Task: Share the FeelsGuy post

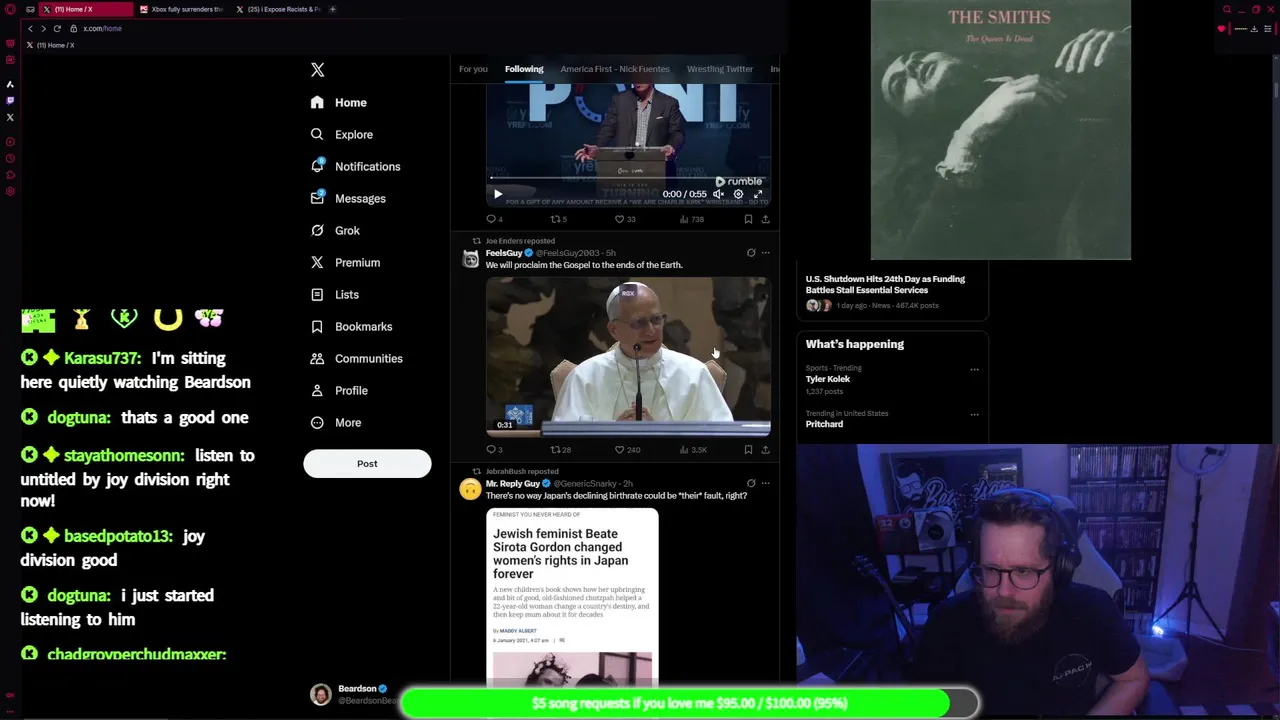Action: tap(765, 450)
